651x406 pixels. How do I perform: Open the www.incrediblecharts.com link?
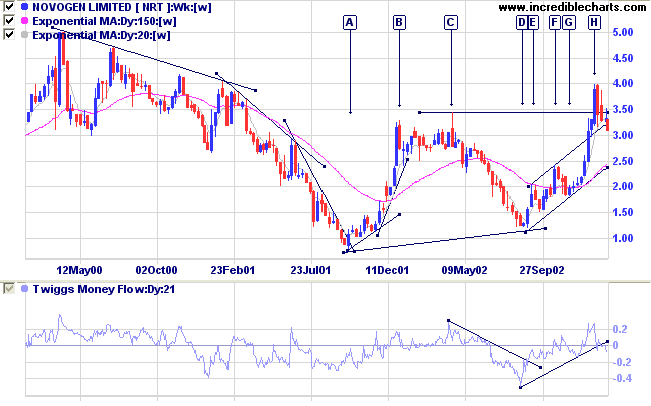click(x=573, y=7)
